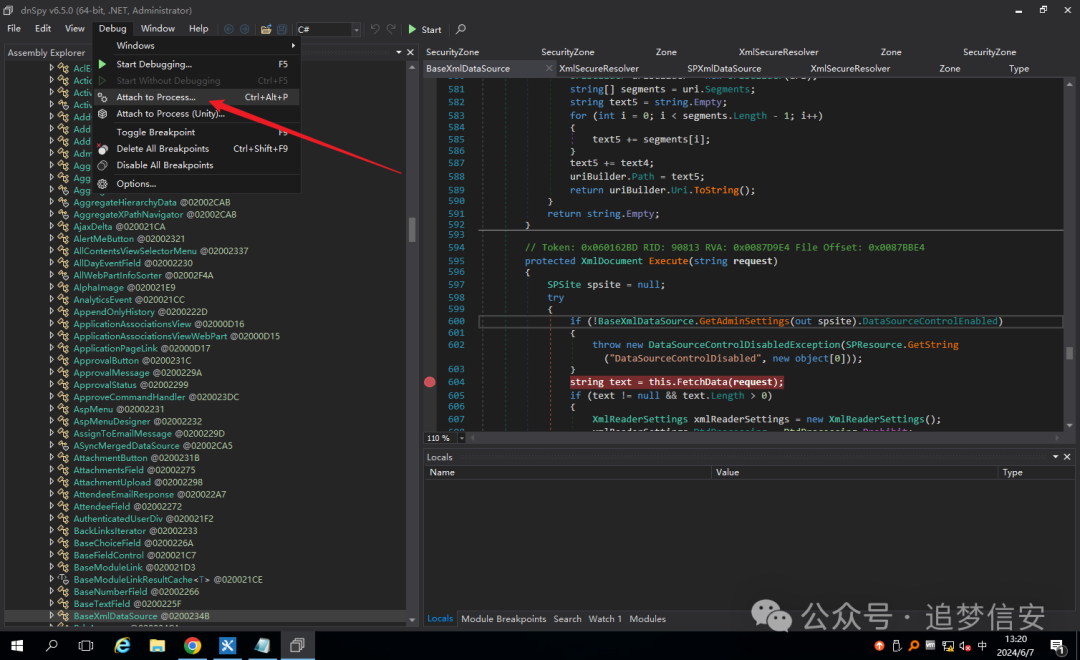Toggle the breakpoint on line 604

pos(430,382)
